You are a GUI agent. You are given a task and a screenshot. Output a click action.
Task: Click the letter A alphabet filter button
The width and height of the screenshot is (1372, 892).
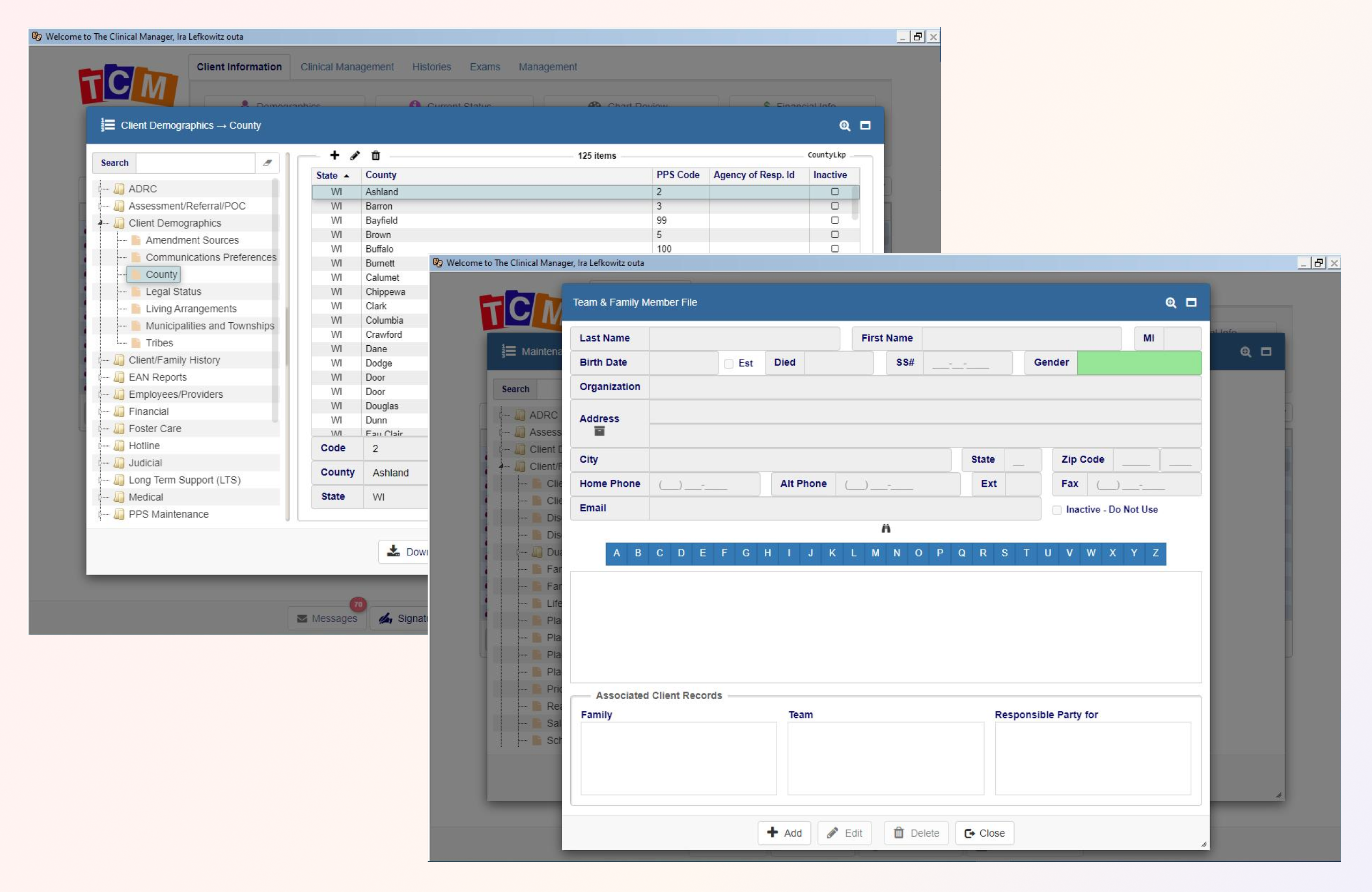point(616,553)
